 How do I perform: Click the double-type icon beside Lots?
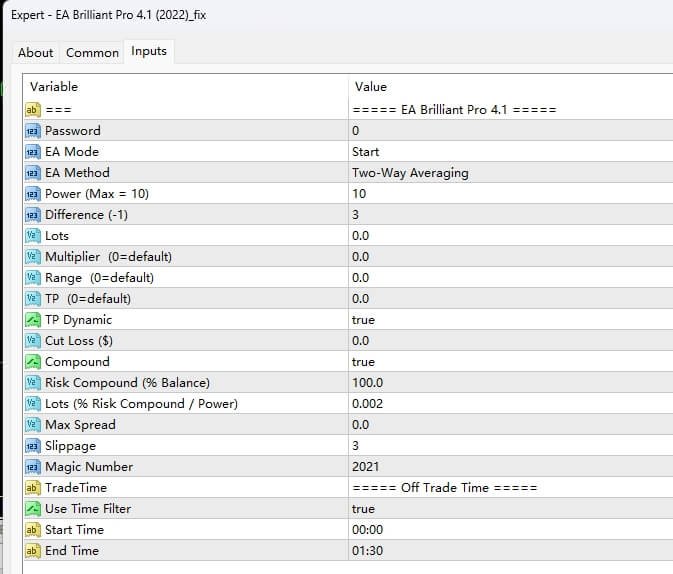point(33,236)
